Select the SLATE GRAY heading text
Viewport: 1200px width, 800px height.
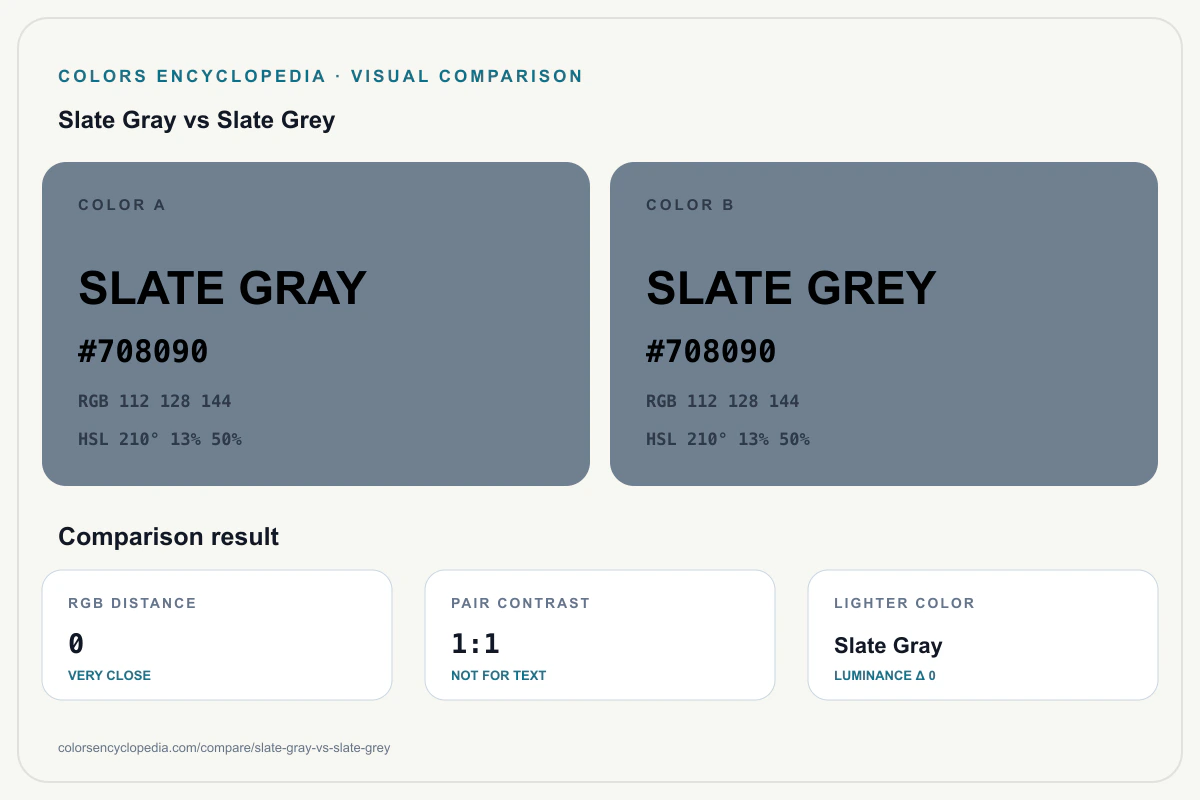point(223,288)
